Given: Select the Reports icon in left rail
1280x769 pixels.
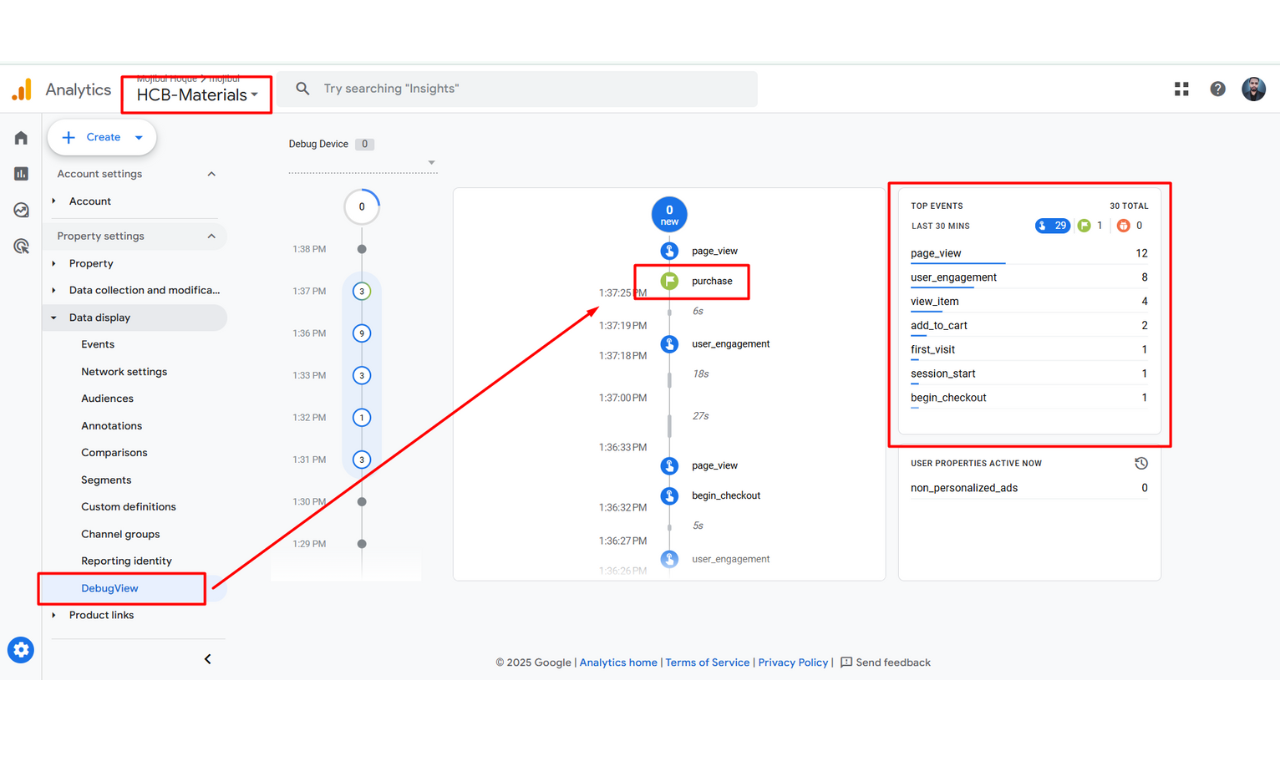Looking at the screenshot, I should point(20,173).
